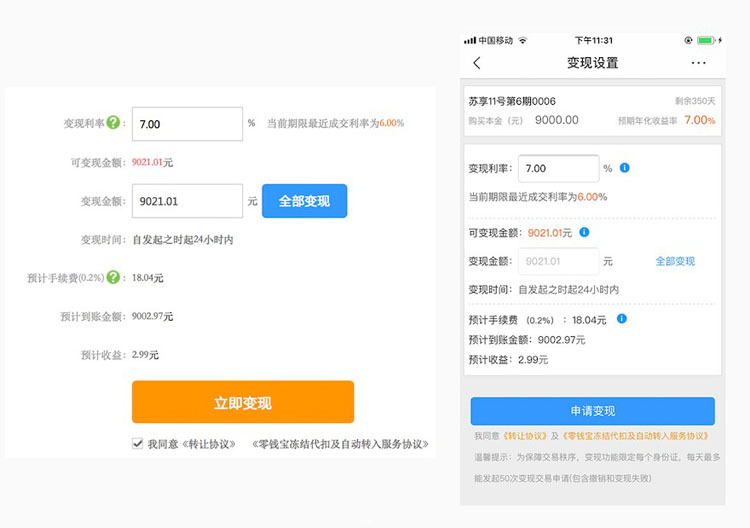Tap the 全部变现 link in the mobile view
The height and width of the screenshot is (528, 750).
pyautogui.click(x=675, y=261)
